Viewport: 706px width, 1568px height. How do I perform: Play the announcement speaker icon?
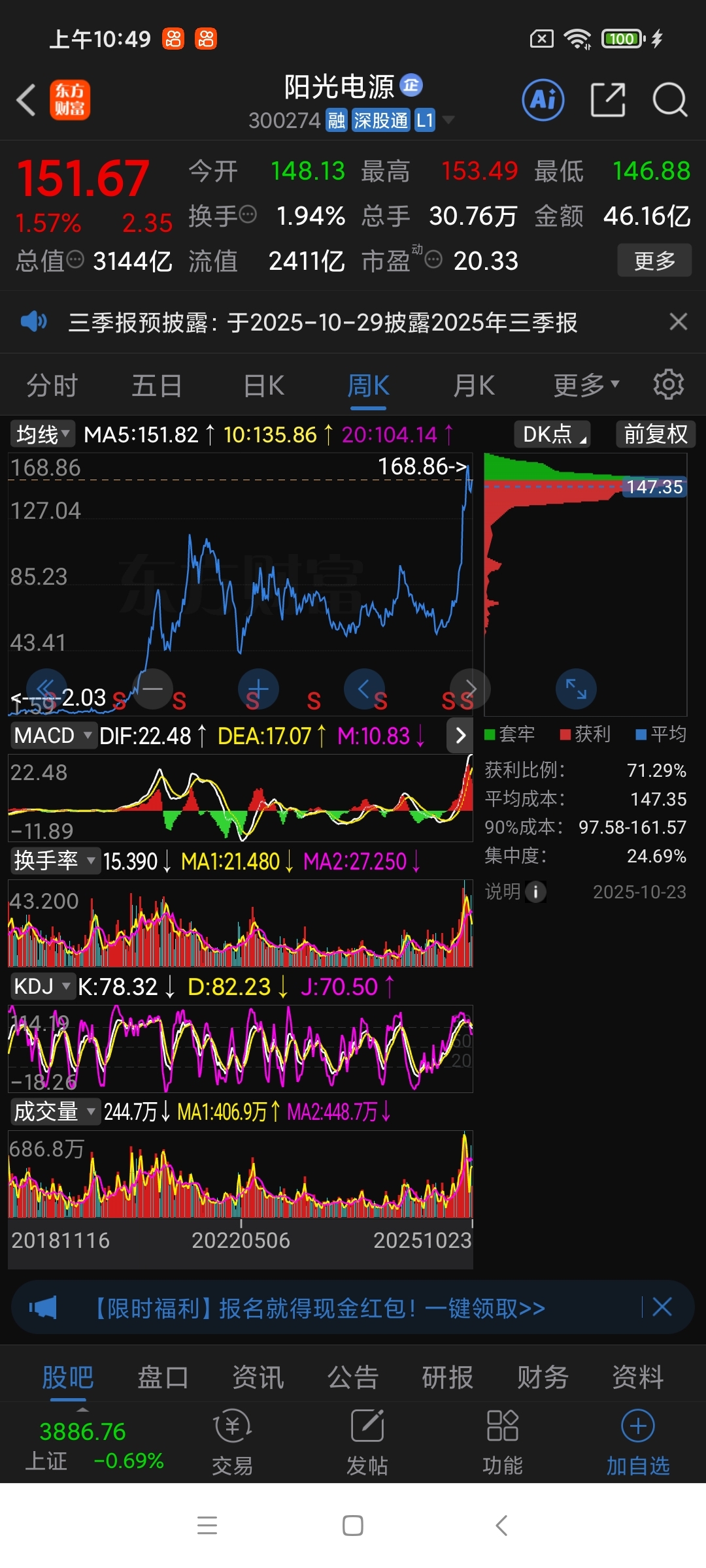tap(34, 321)
